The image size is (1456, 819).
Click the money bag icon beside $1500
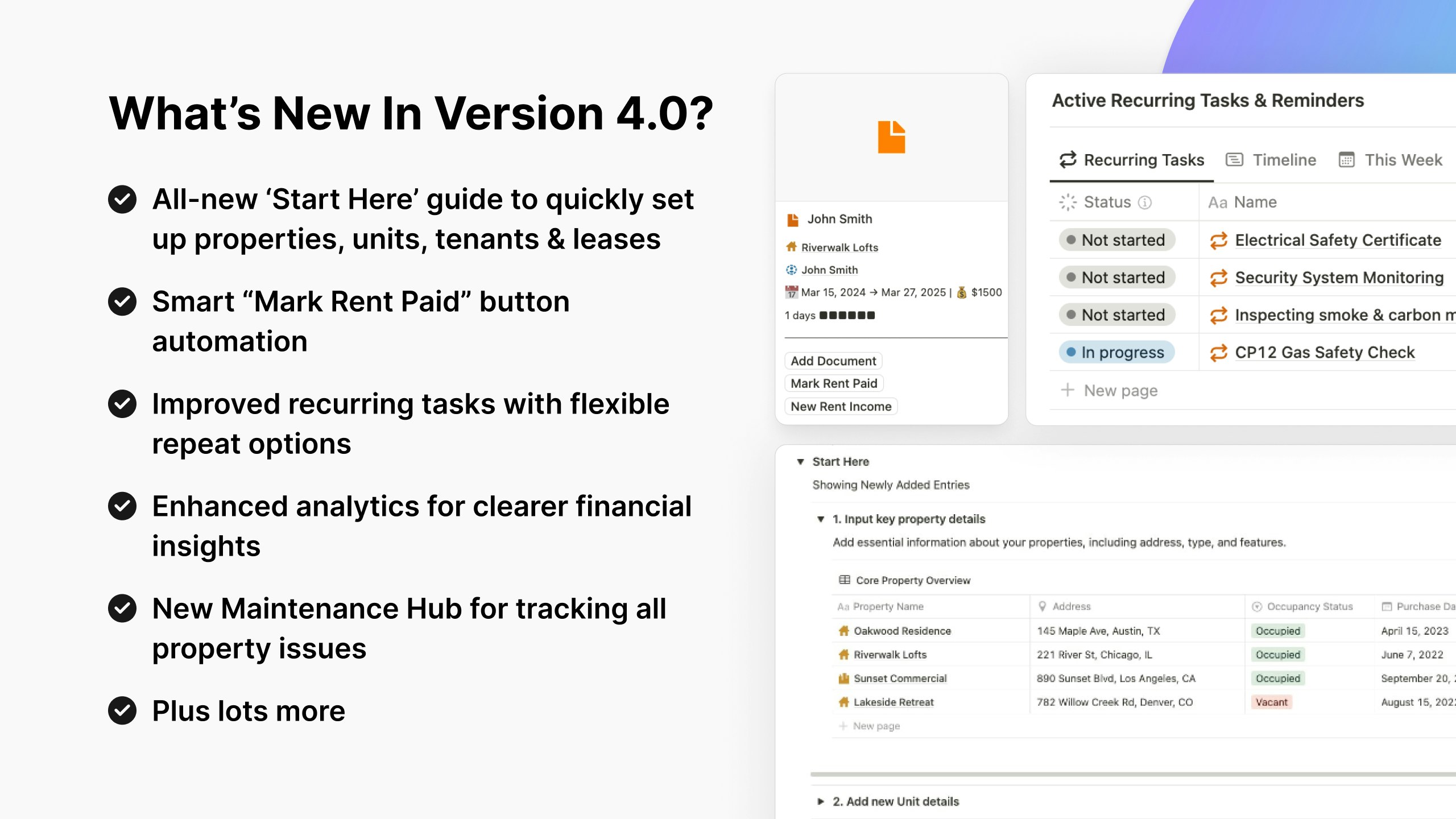[961, 292]
